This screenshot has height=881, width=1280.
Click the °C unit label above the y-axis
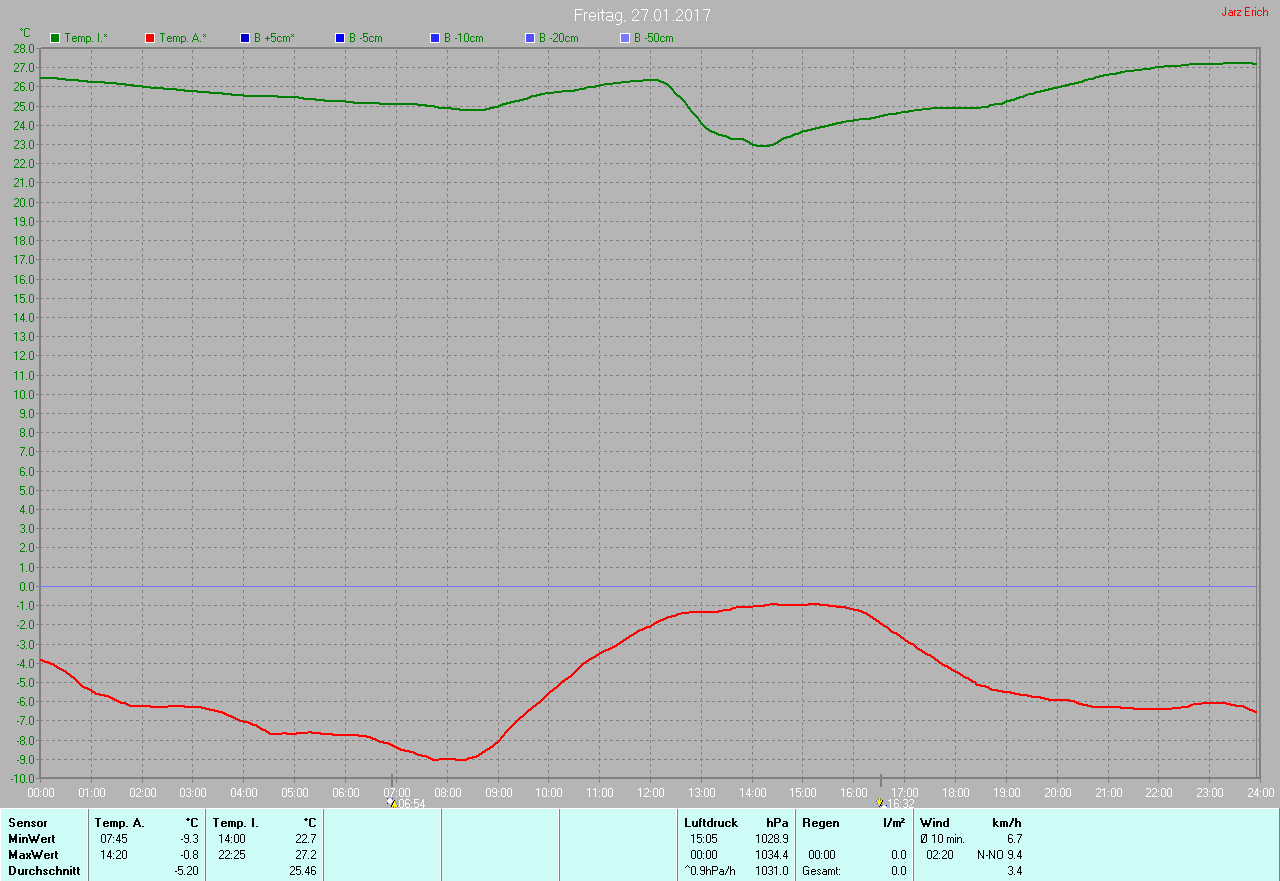[25, 33]
